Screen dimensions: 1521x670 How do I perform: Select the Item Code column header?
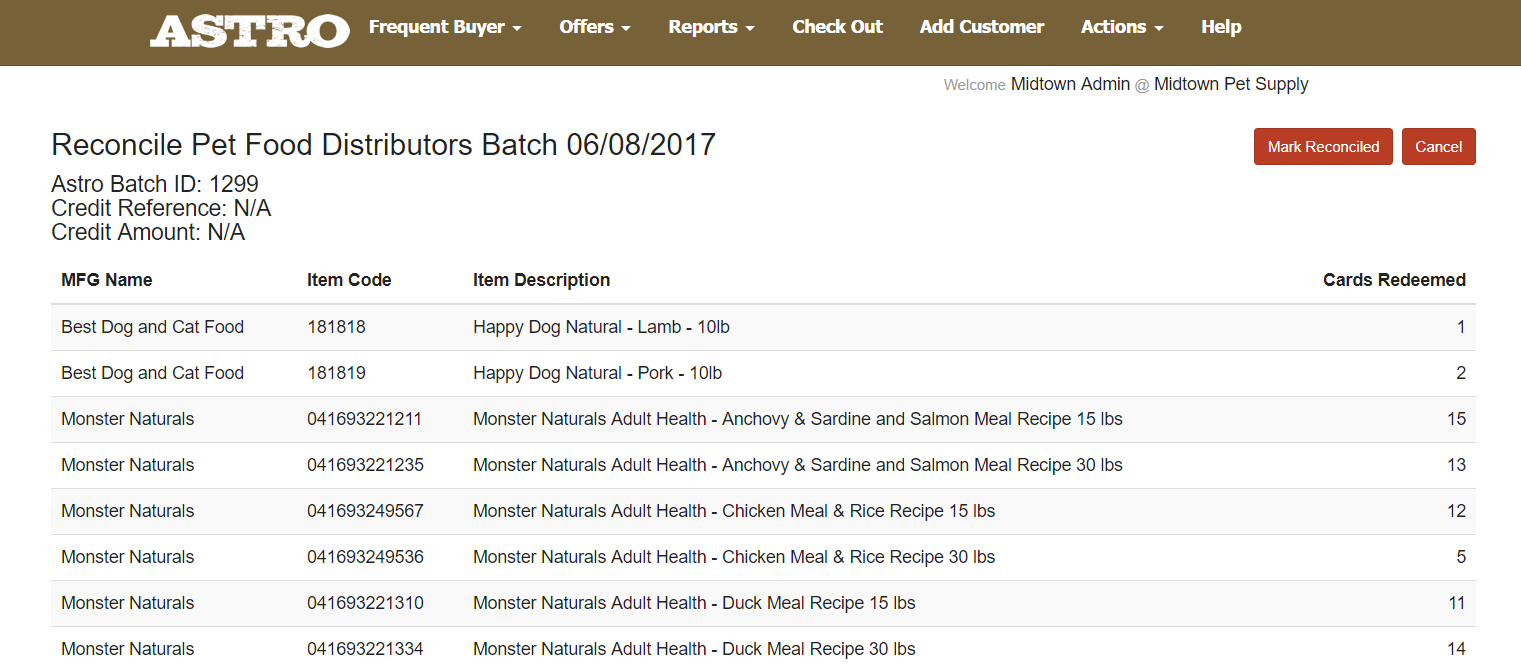(349, 280)
